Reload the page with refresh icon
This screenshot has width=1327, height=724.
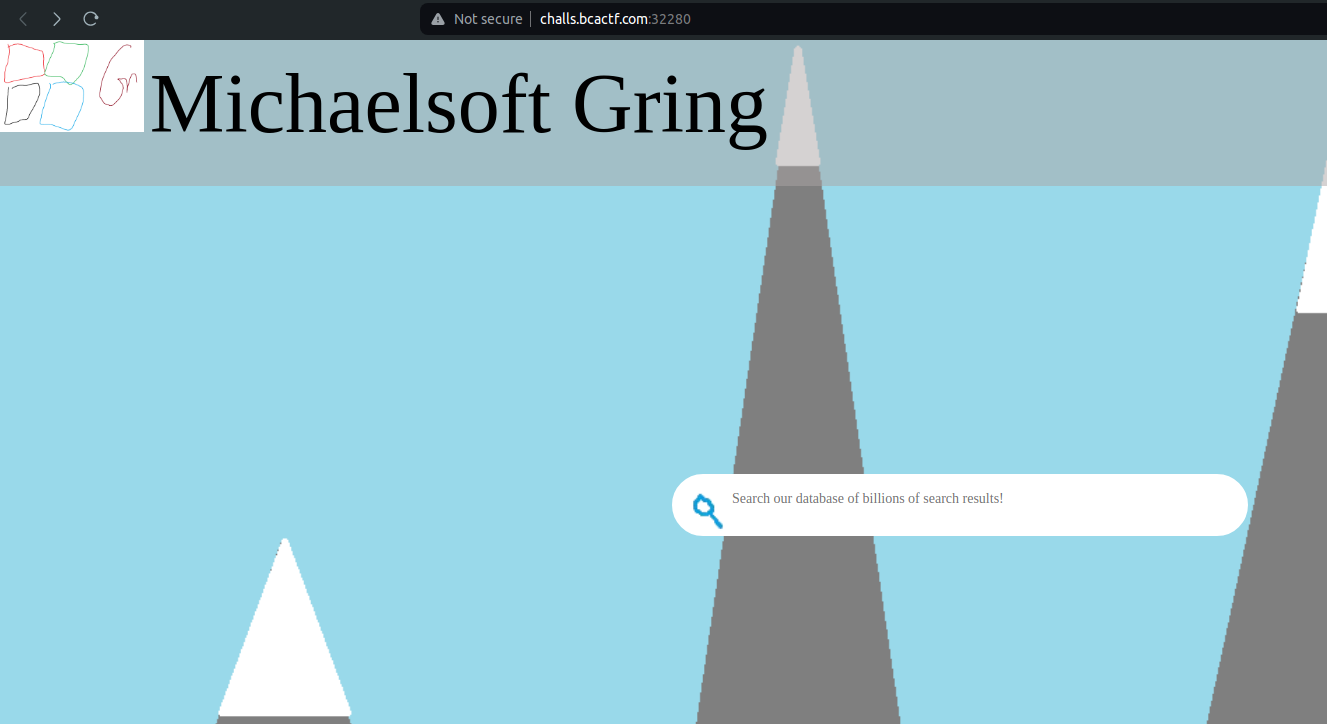click(91, 19)
